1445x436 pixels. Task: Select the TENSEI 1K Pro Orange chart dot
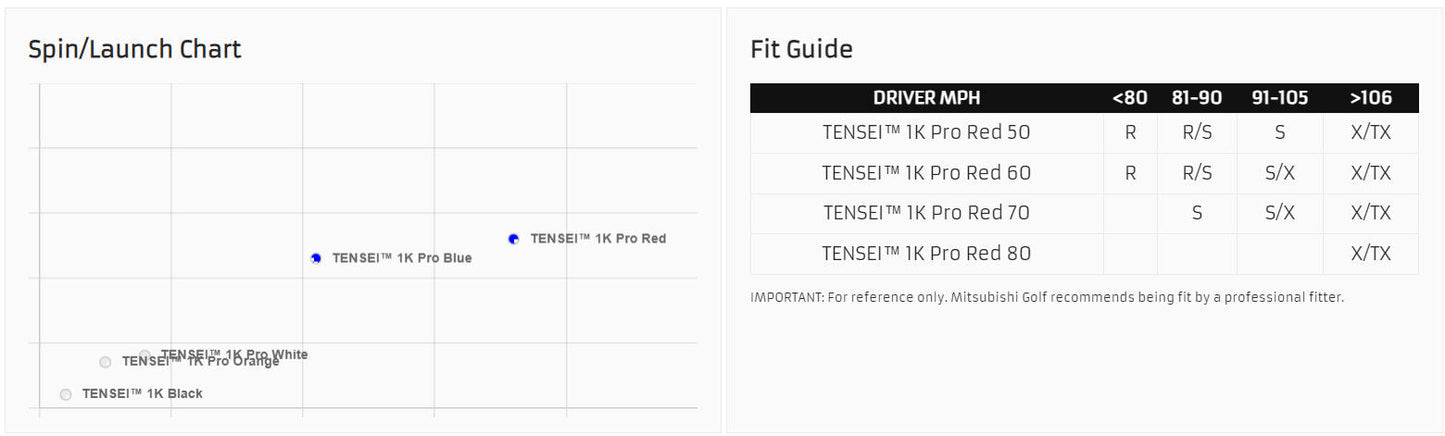105,362
